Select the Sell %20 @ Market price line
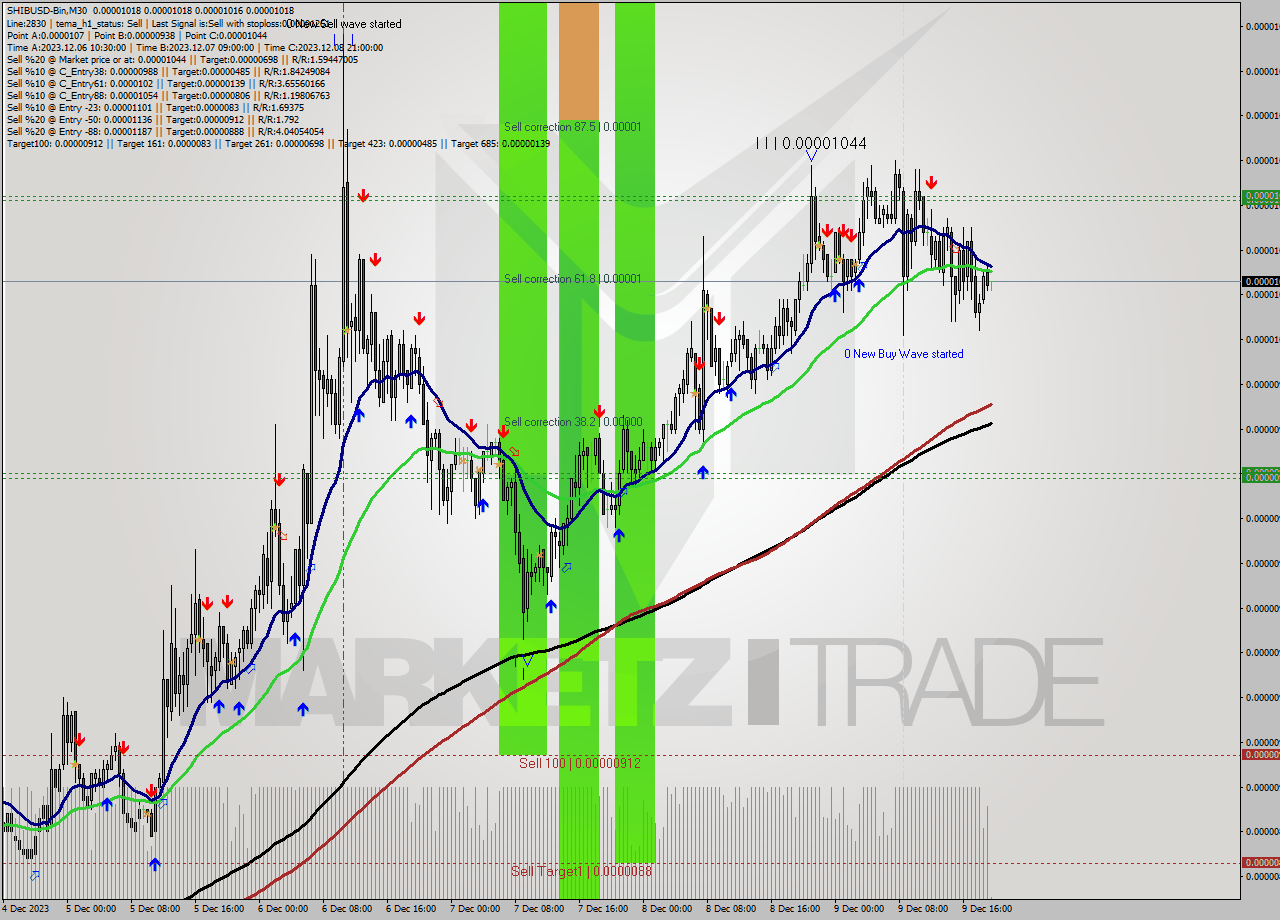1280x920 pixels. point(182,59)
